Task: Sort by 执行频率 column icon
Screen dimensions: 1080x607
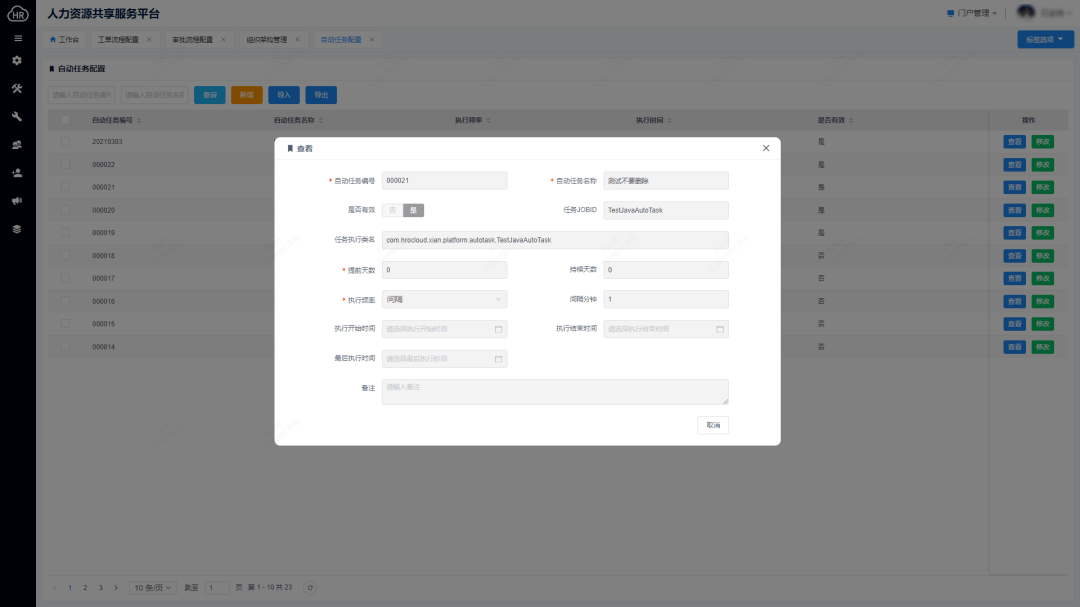Action: (488, 121)
